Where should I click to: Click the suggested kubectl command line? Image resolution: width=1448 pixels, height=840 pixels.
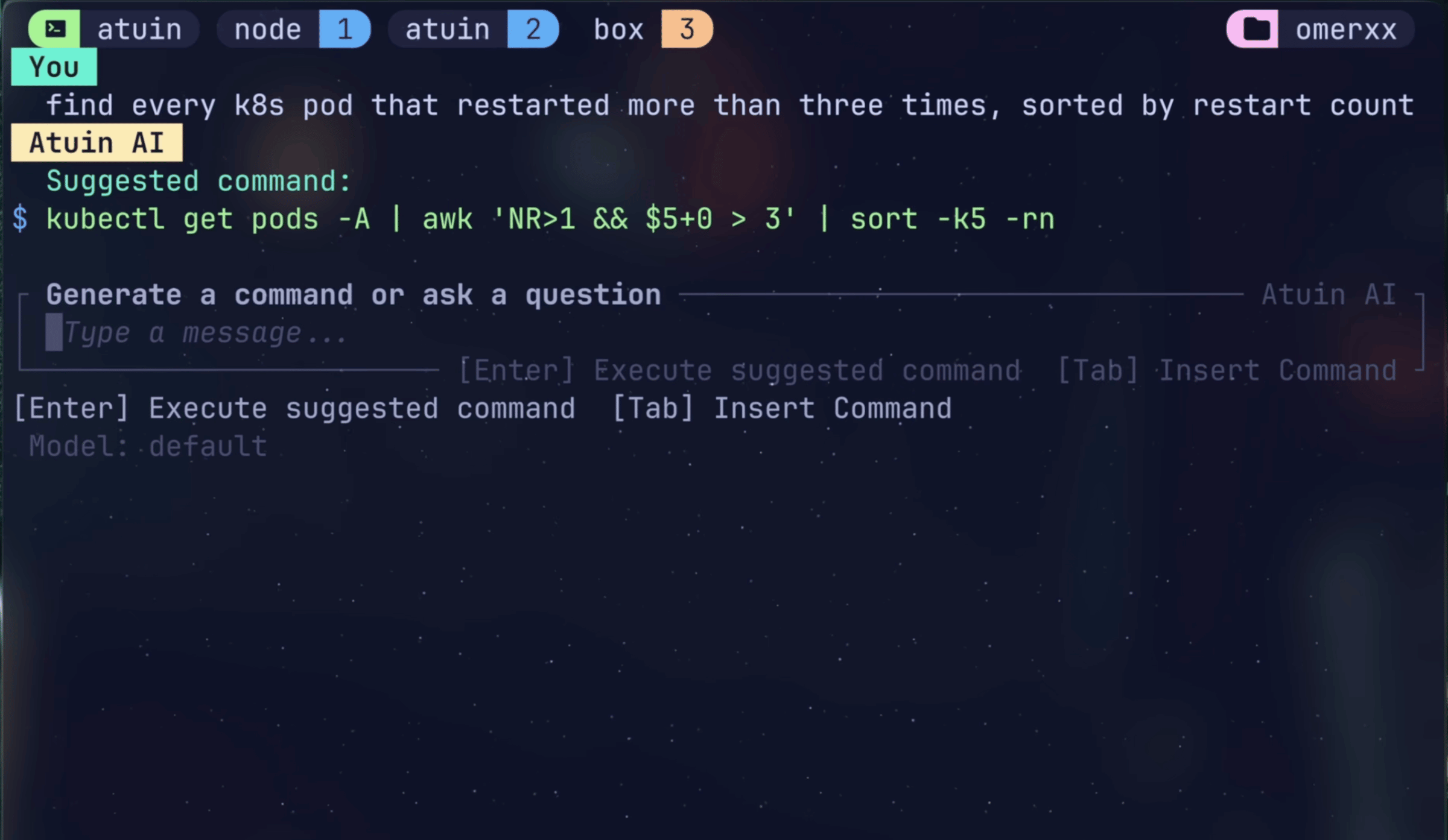click(550, 218)
